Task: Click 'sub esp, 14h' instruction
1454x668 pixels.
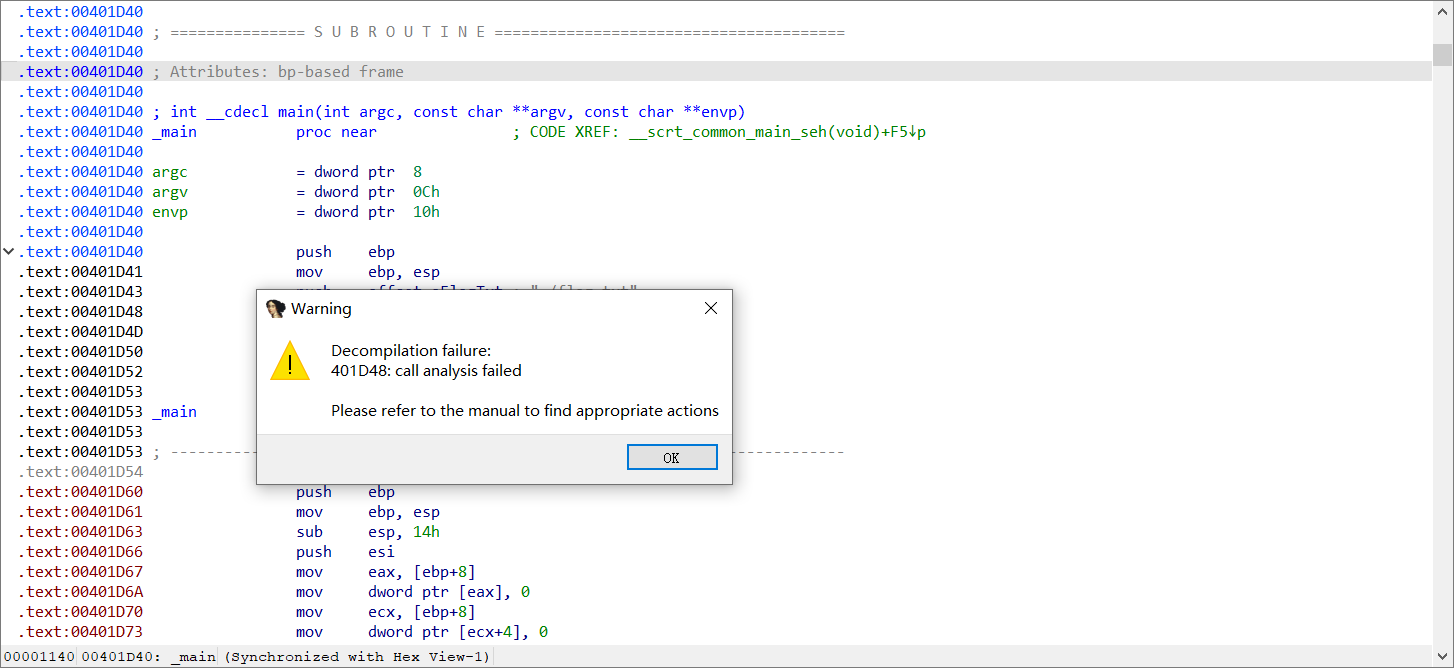Action: tap(368, 532)
